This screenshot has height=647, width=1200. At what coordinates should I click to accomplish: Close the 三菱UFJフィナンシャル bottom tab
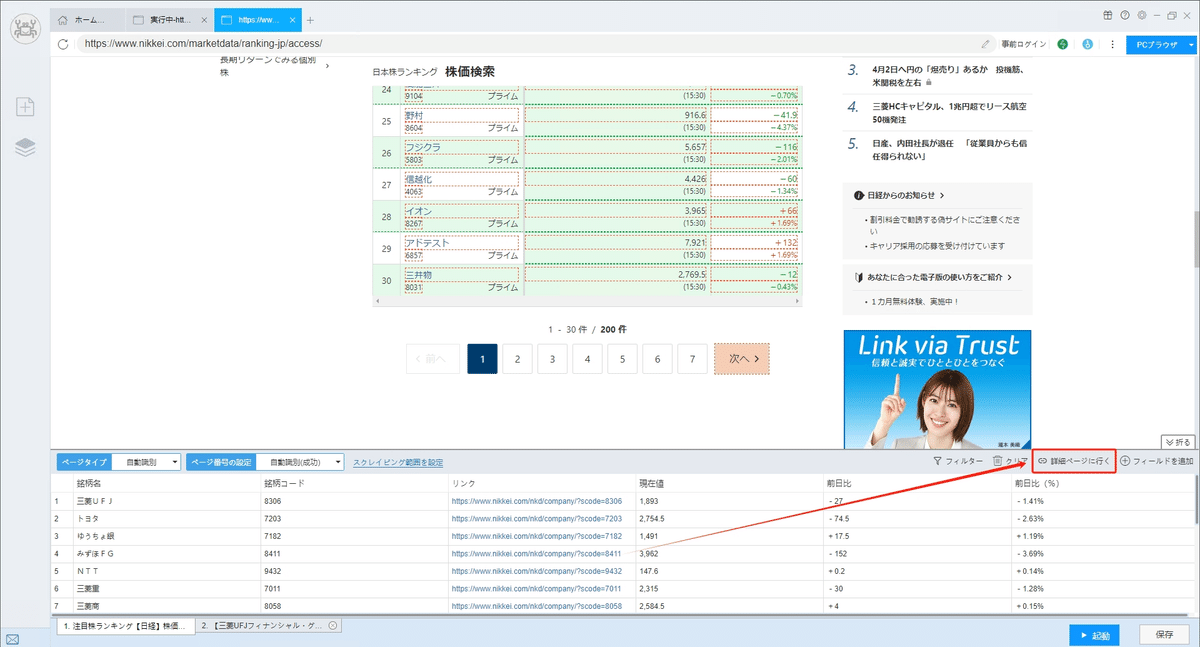(333, 625)
